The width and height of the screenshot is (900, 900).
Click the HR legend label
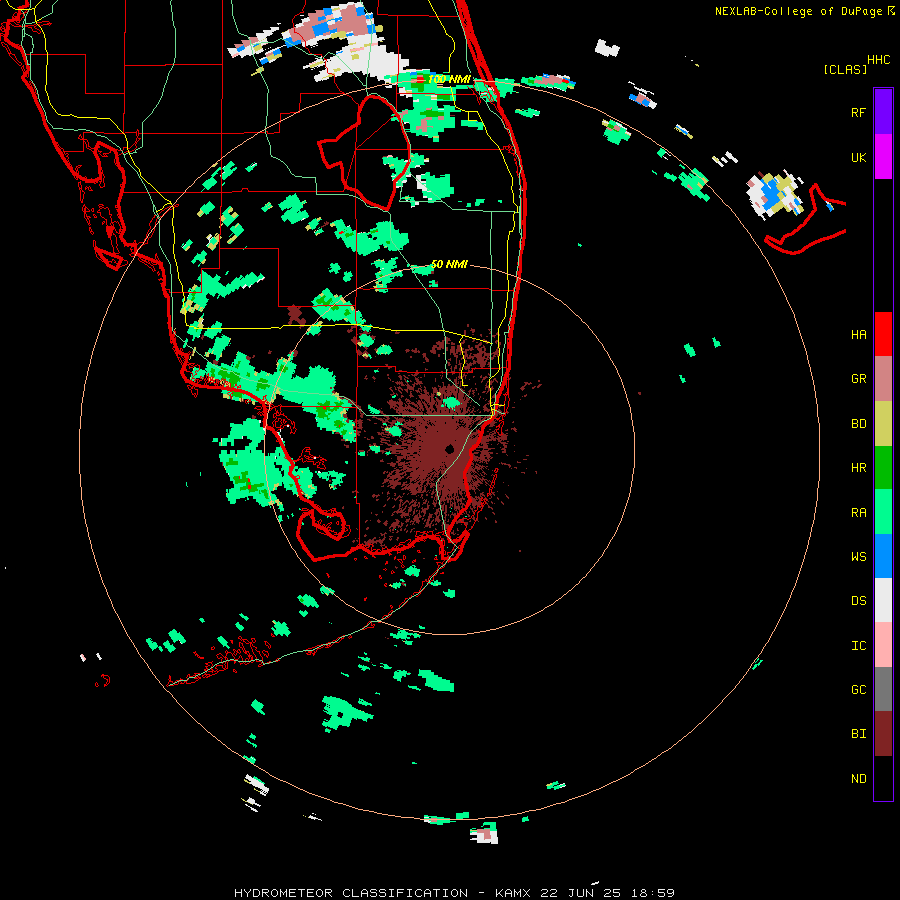click(x=858, y=468)
